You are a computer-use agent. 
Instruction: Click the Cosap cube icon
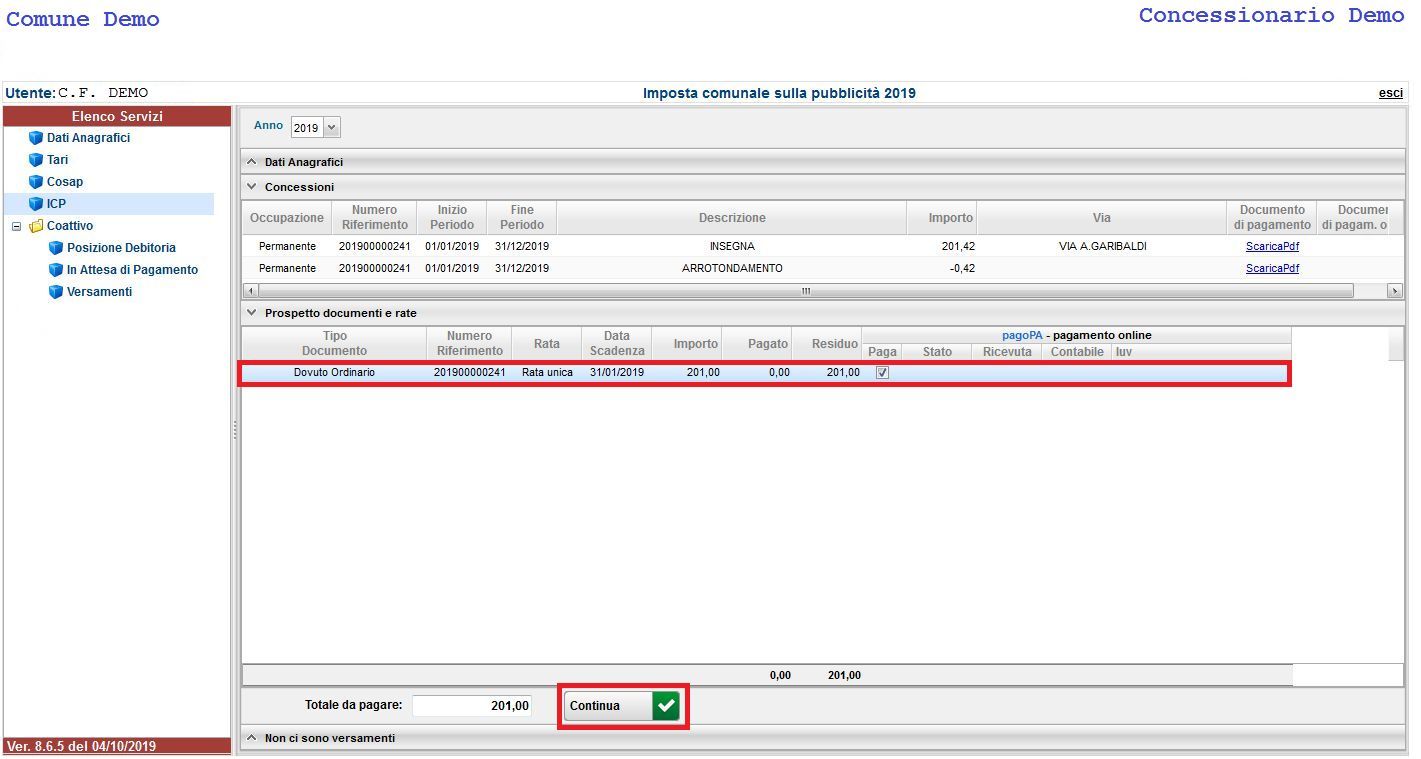[x=36, y=182]
